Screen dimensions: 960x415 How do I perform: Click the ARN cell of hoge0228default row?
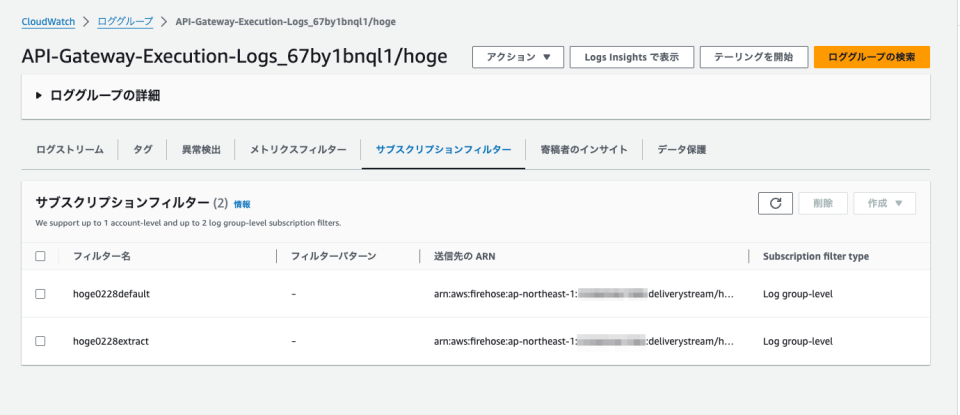point(583,294)
